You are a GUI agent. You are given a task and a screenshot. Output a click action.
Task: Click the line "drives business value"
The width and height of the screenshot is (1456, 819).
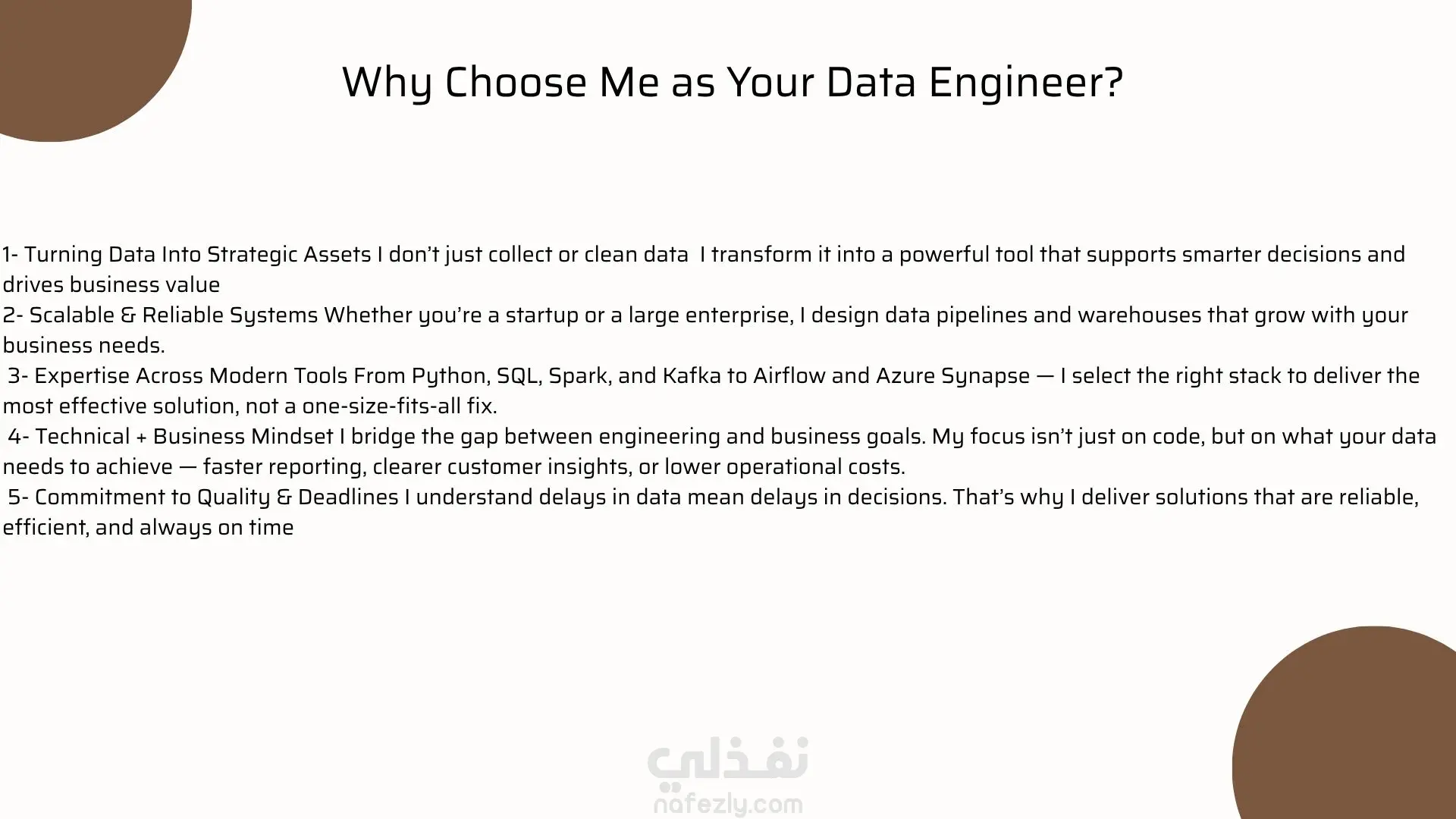111,284
